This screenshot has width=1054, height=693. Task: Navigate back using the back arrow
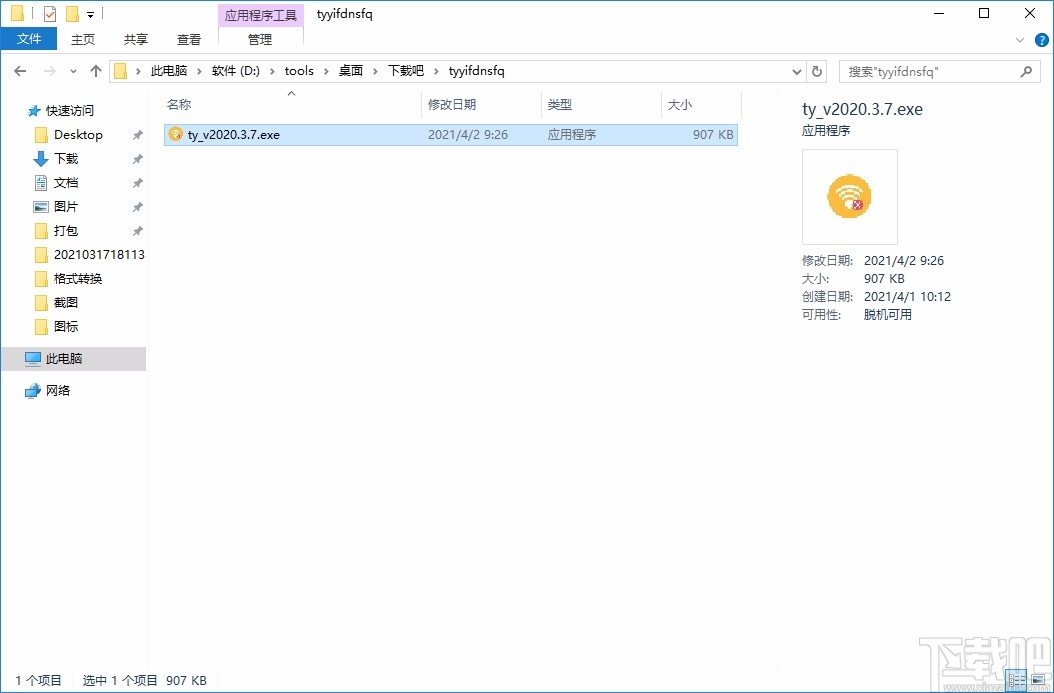[19, 71]
